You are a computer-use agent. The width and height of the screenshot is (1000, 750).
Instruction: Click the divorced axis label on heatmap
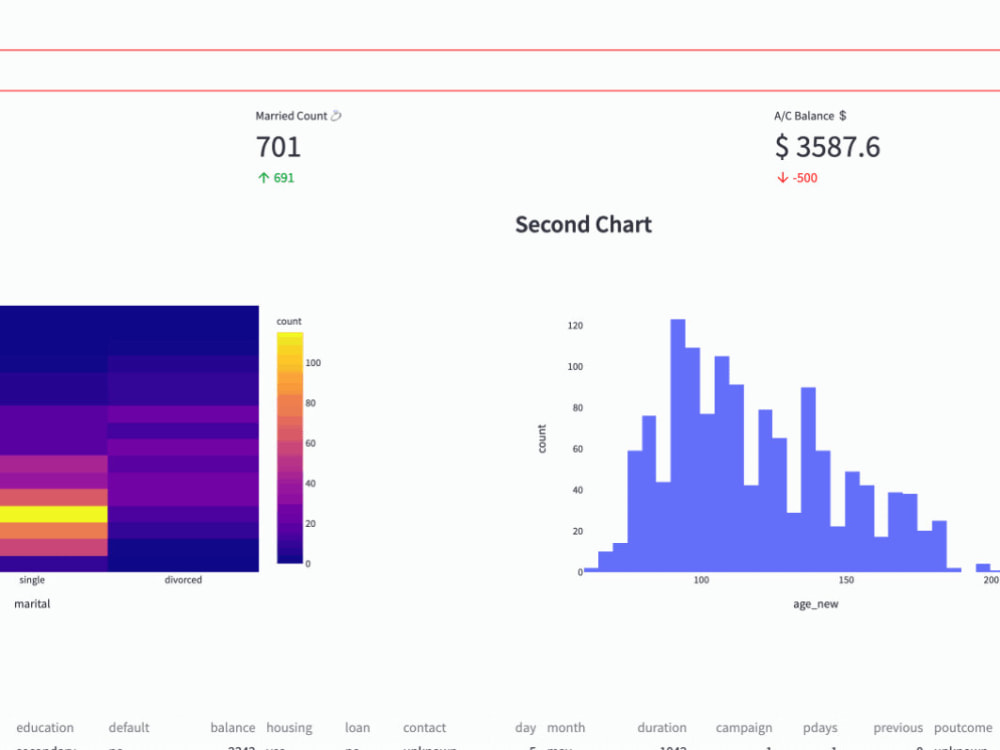click(183, 580)
